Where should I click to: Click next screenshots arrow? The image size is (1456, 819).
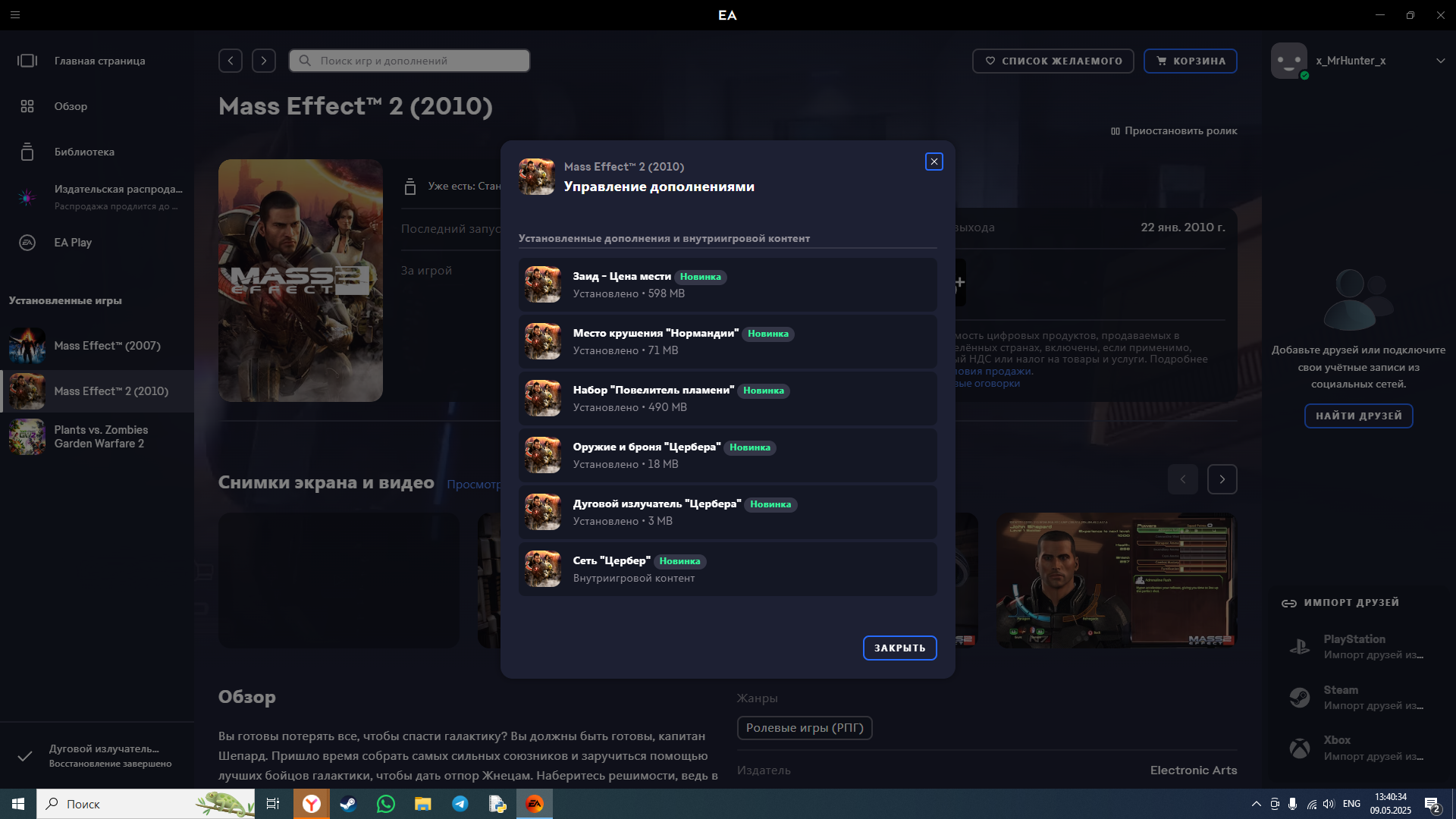pos(1222,479)
